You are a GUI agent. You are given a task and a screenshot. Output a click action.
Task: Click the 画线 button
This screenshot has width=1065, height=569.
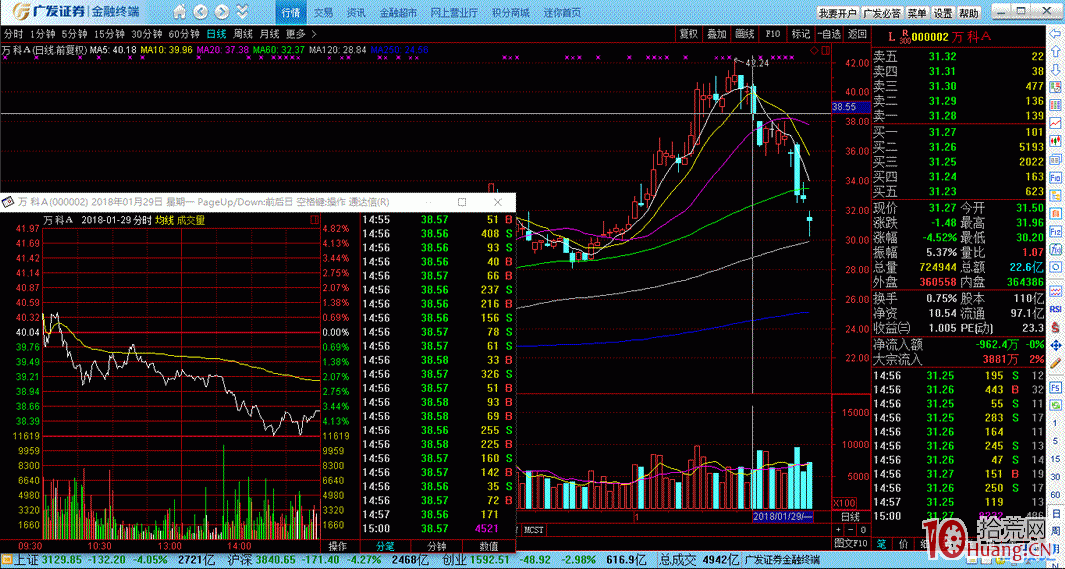pyautogui.click(x=744, y=34)
